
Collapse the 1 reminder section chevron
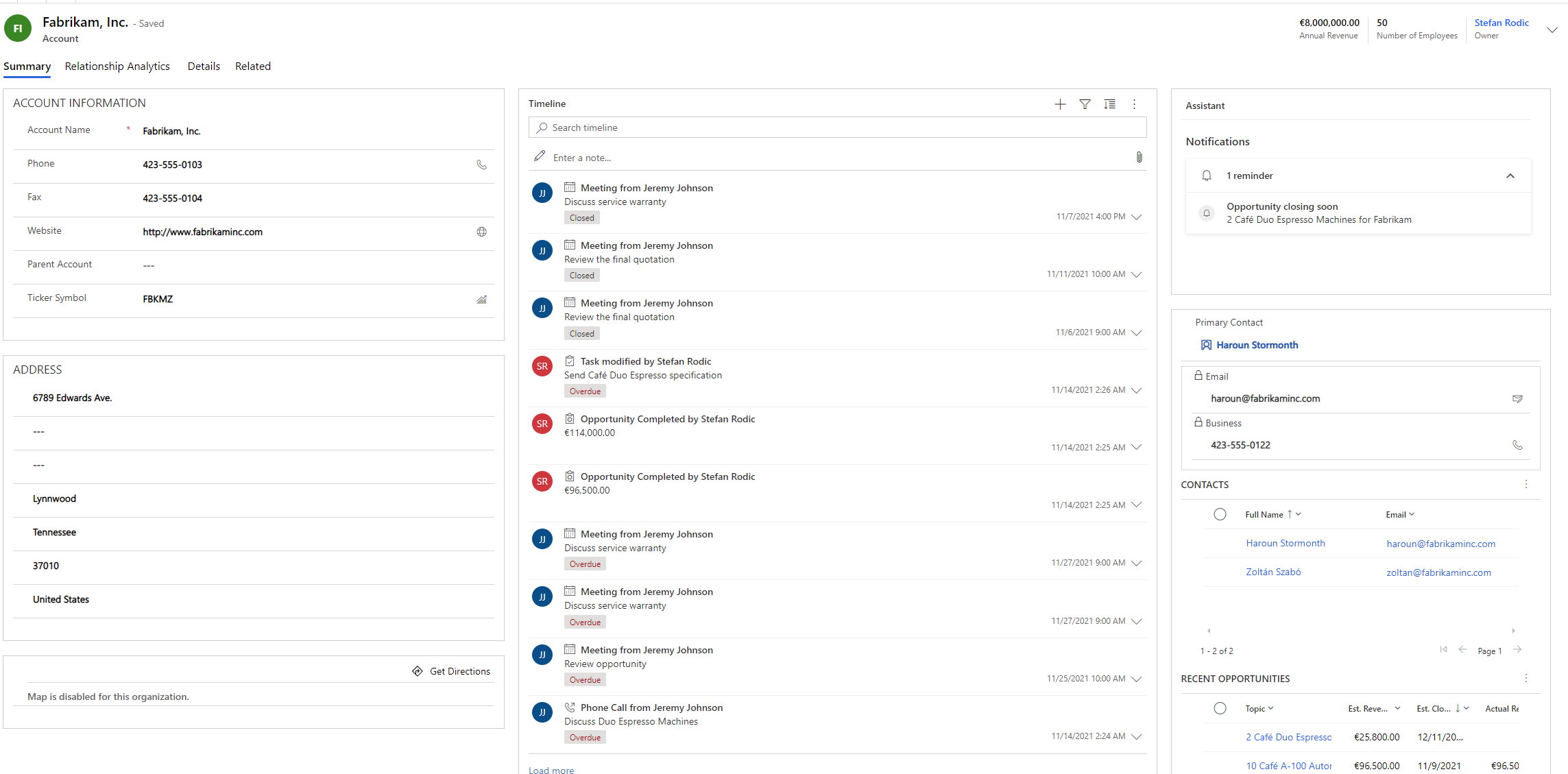pyautogui.click(x=1510, y=176)
